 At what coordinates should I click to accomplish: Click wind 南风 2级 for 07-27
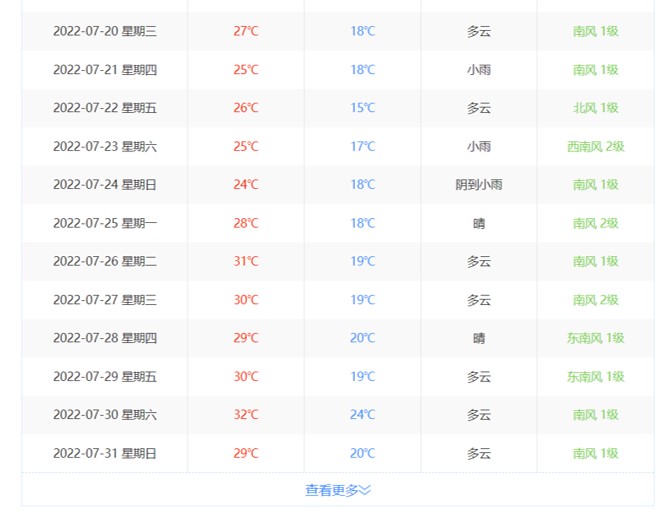pos(596,300)
